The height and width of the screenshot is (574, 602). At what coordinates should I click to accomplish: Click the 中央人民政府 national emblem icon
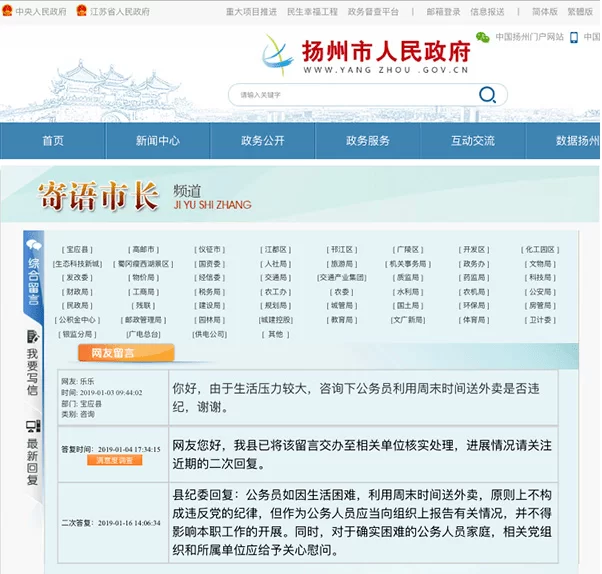(8, 12)
